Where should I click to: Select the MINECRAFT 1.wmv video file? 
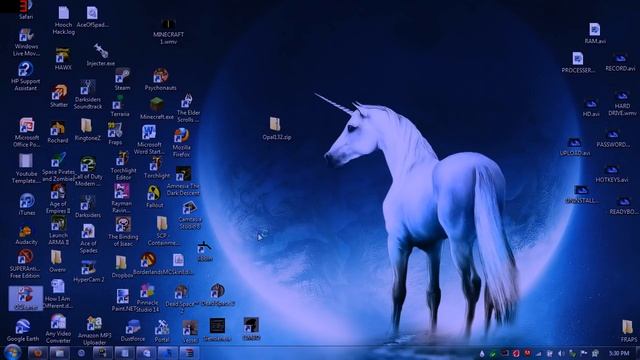point(168,31)
